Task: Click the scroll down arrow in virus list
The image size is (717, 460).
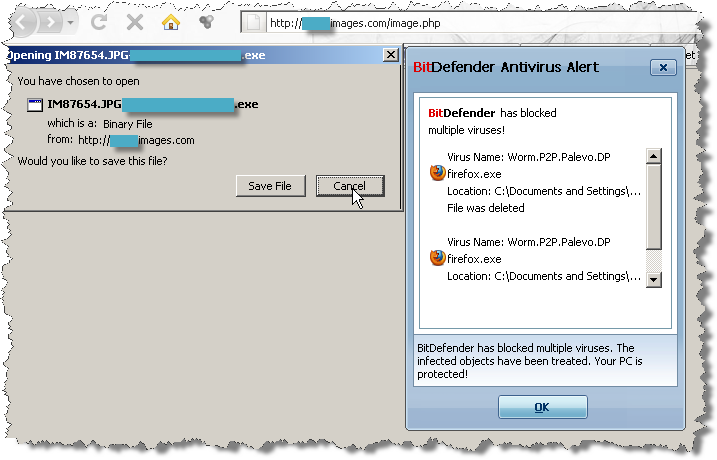Action: 654,279
